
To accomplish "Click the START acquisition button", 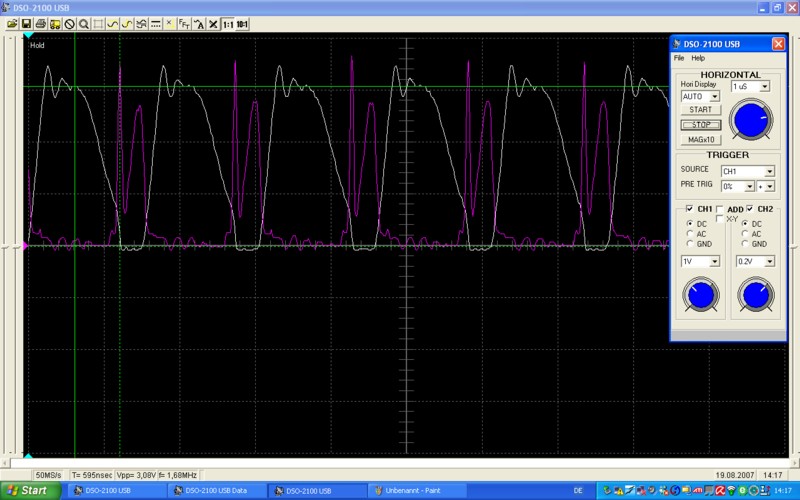I will (701, 110).
